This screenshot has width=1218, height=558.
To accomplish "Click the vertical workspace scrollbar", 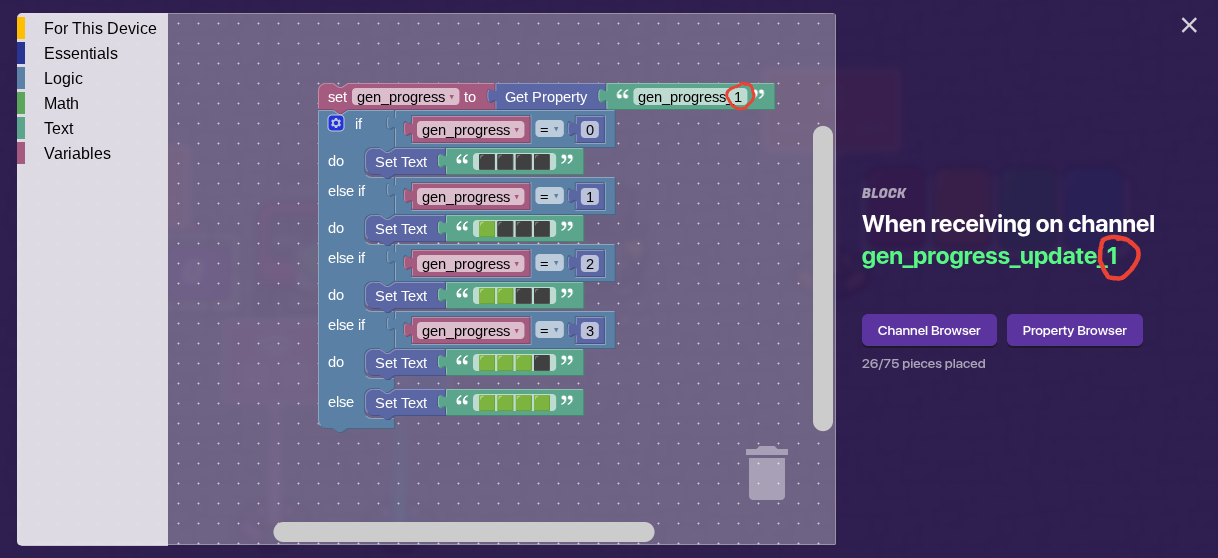I will (x=822, y=278).
